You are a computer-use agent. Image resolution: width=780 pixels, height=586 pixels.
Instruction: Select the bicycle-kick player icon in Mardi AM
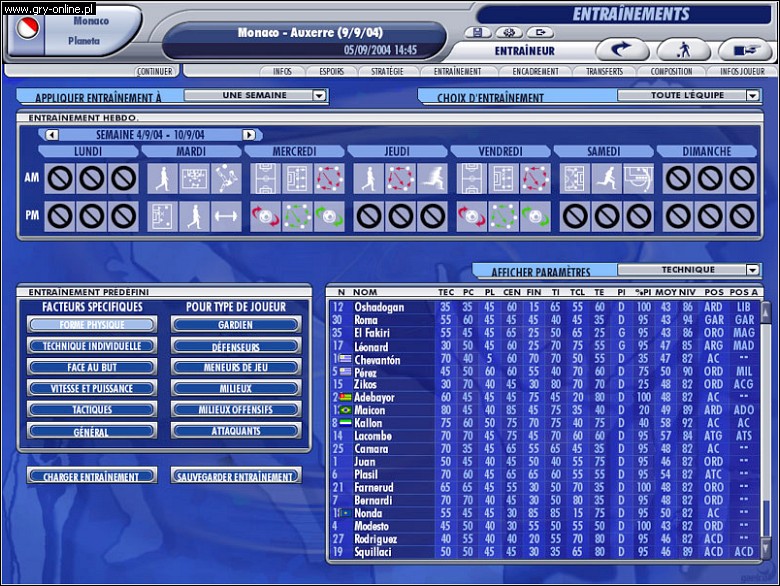(226, 179)
